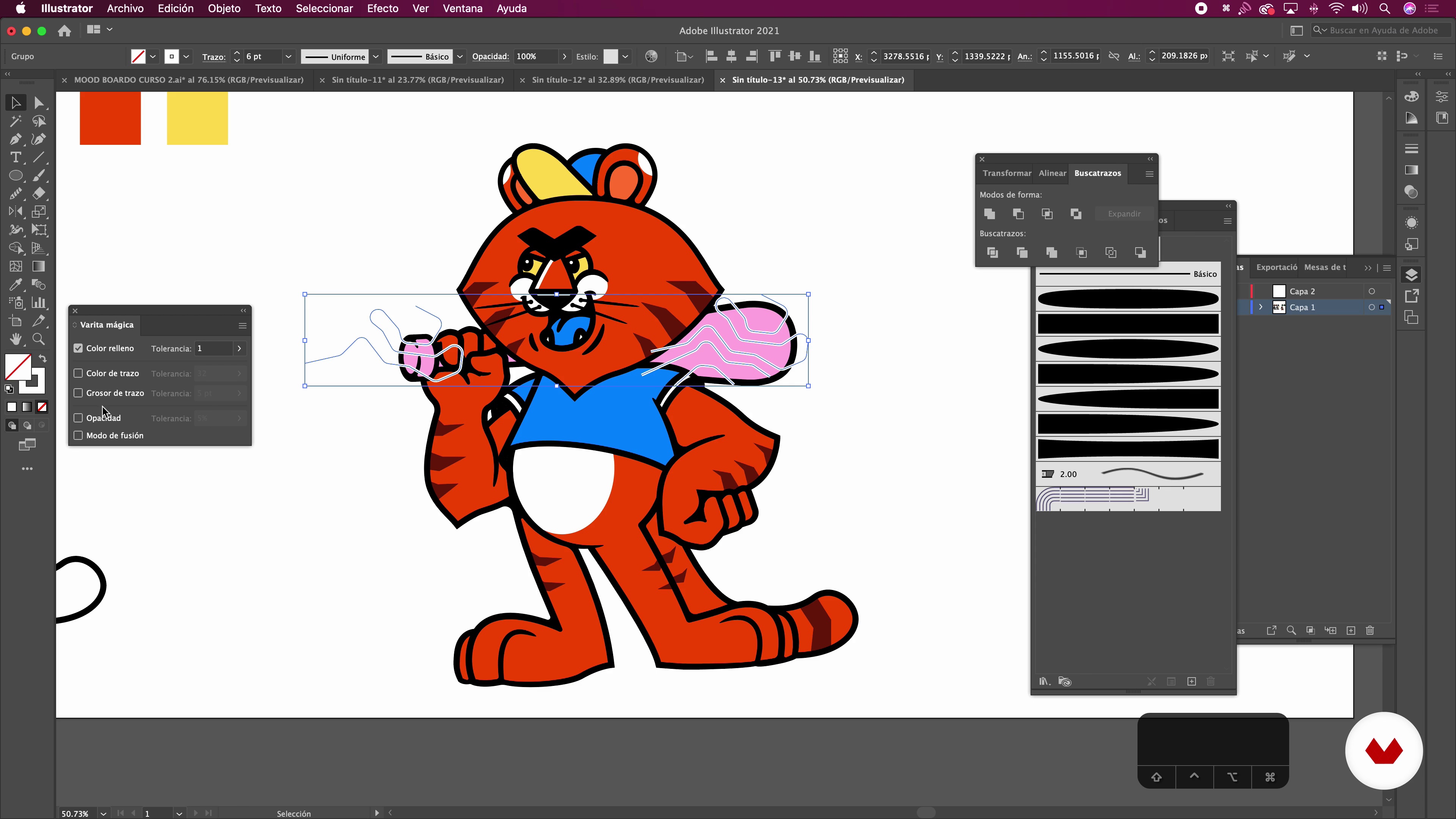Open the Archivo menu
This screenshot has height=819, width=1456.
click(x=125, y=8)
